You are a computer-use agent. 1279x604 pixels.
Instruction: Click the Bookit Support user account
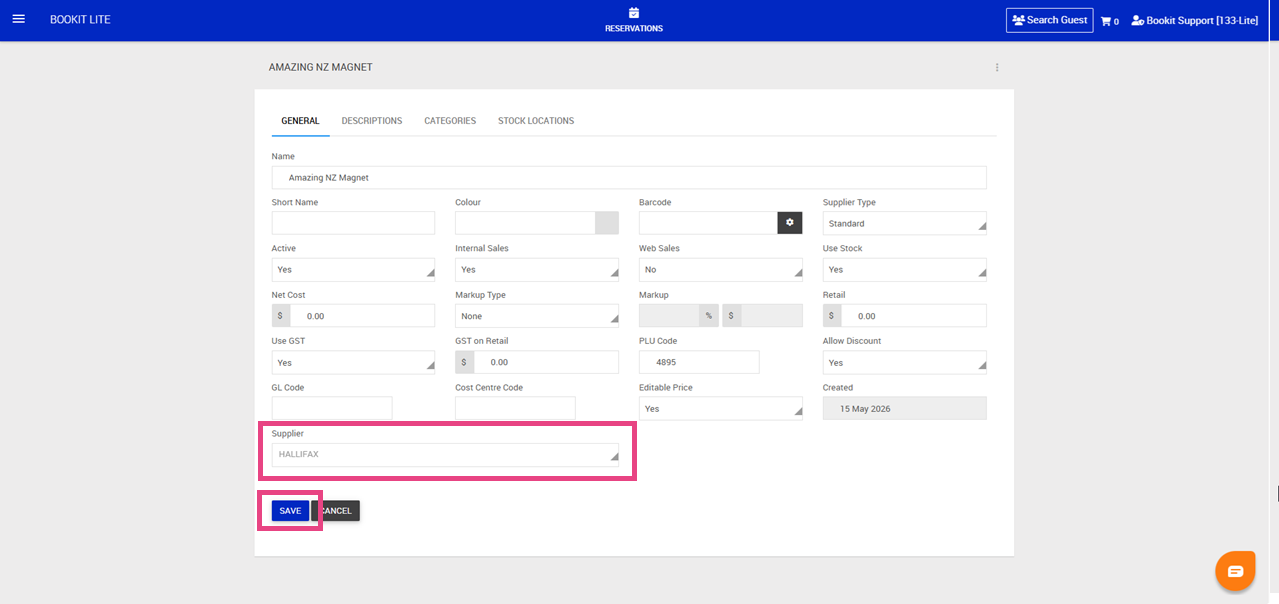click(x=1195, y=21)
